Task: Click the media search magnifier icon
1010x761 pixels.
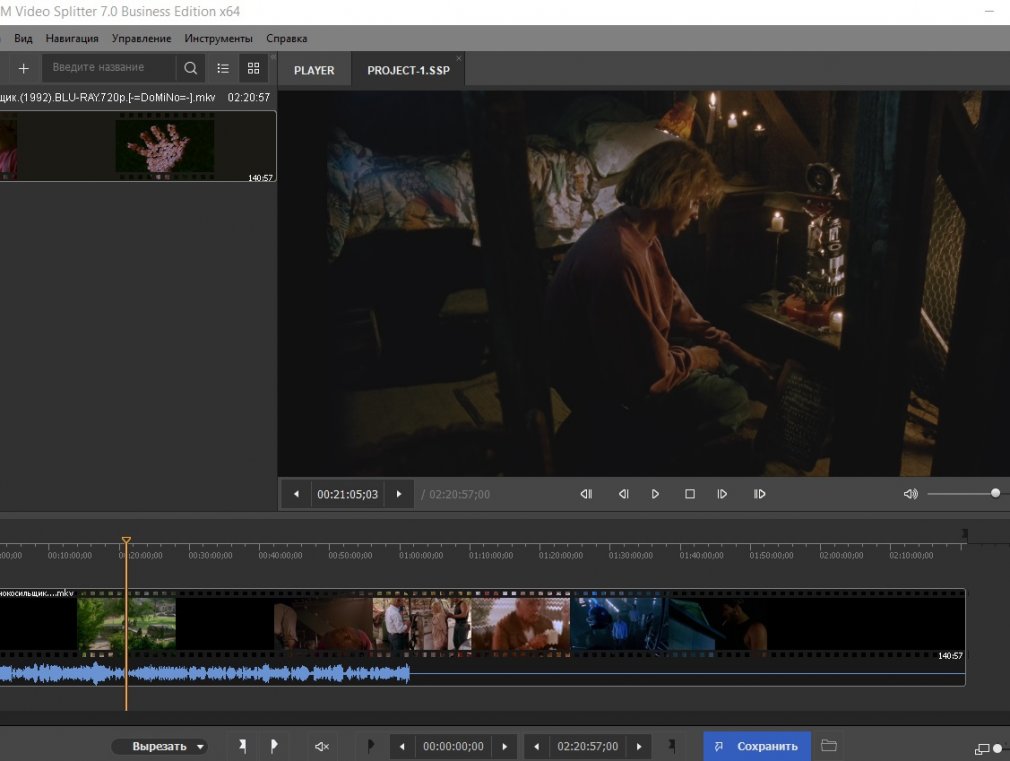Action: pos(191,68)
